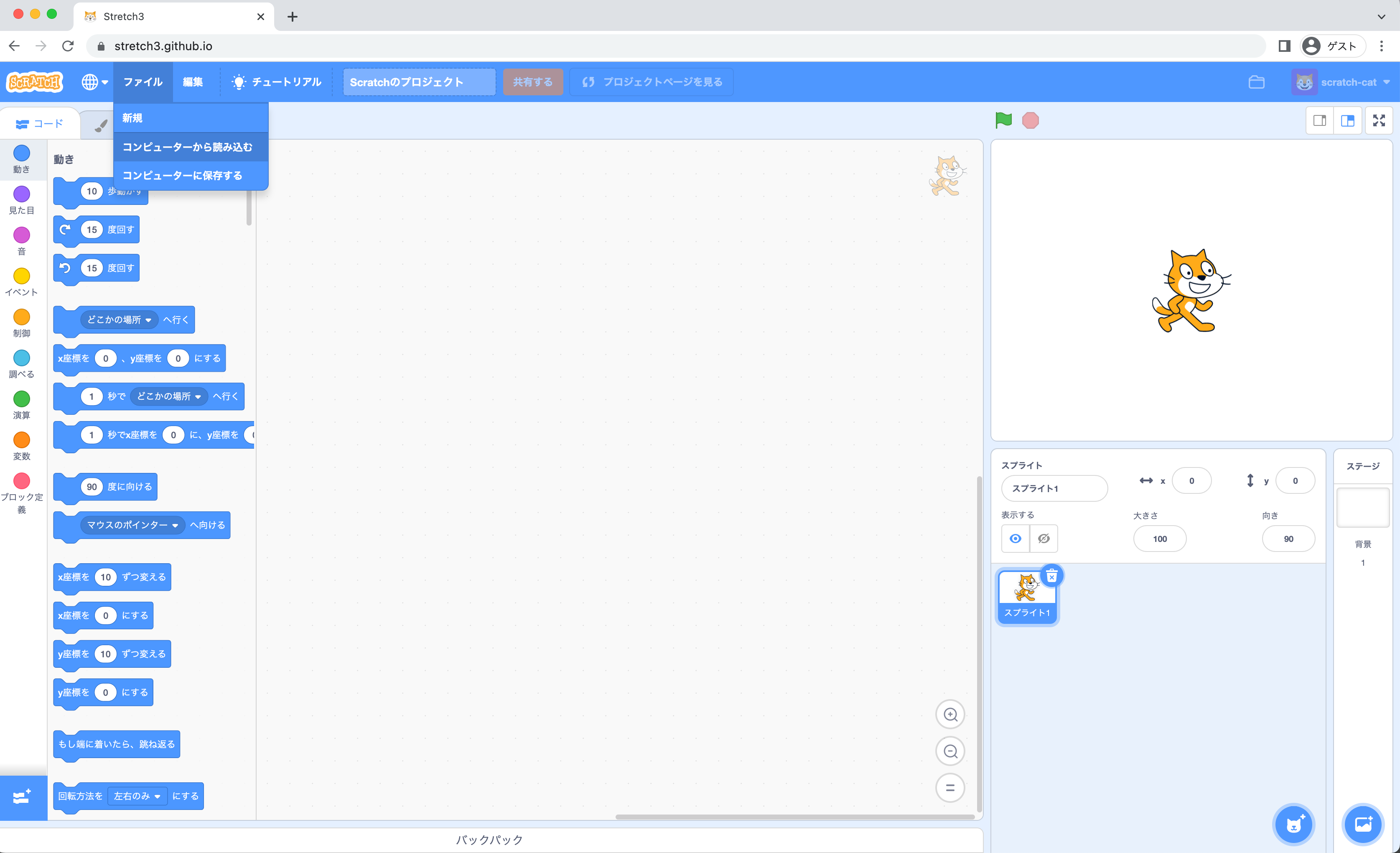Click the choose a backdrop button
This screenshot has width=1400, height=853.
(x=1362, y=824)
